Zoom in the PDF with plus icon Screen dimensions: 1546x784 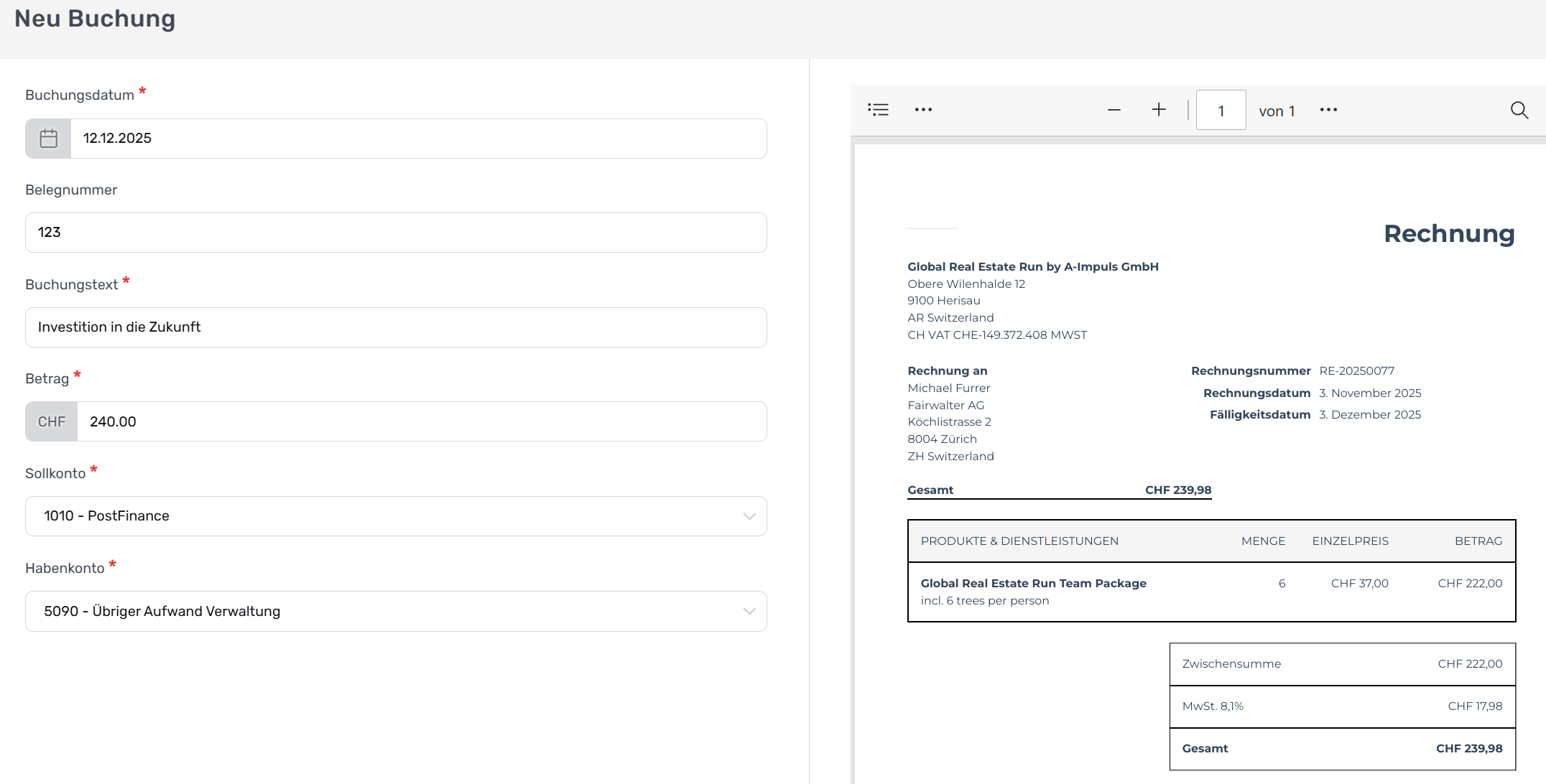coord(1158,110)
